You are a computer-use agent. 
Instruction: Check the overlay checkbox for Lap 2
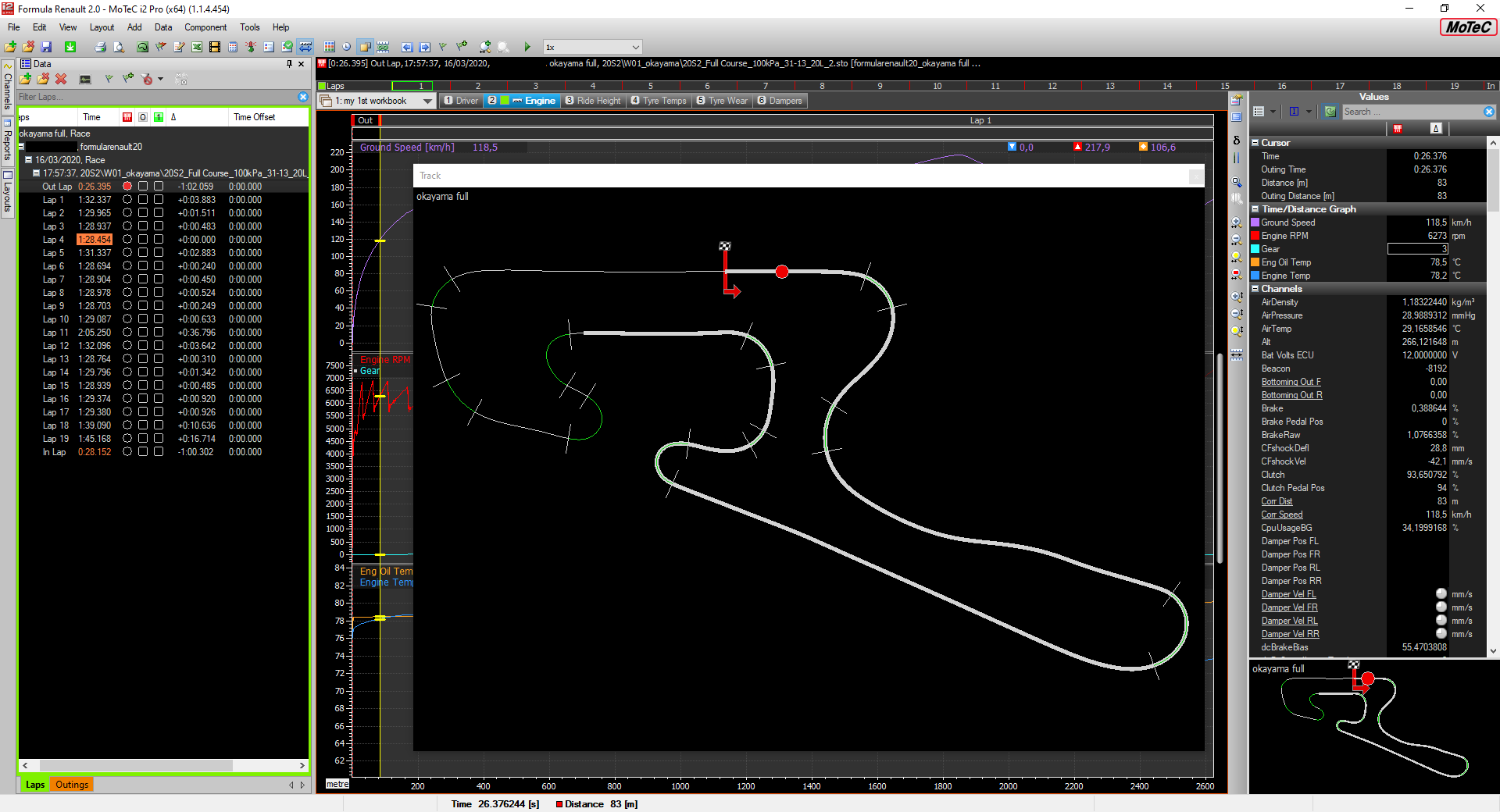click(x=143, y=213)
